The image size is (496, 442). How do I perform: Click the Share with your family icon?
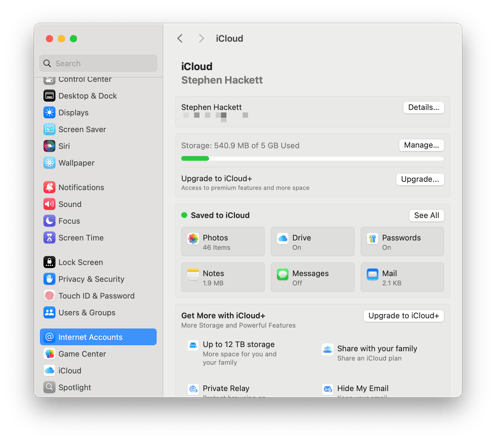[328, 349]
